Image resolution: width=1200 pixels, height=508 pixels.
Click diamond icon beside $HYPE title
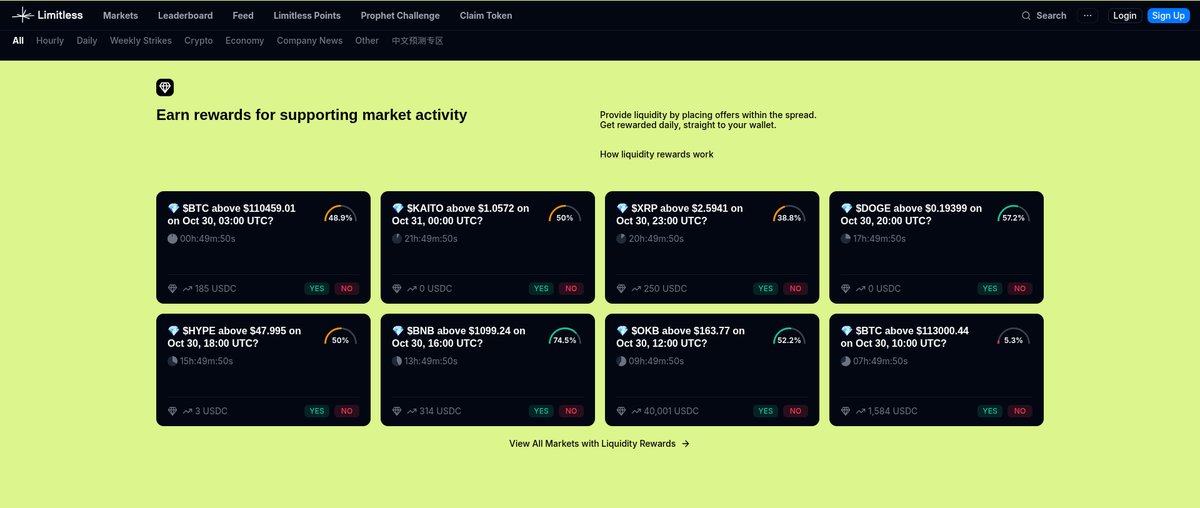(173, 331)
